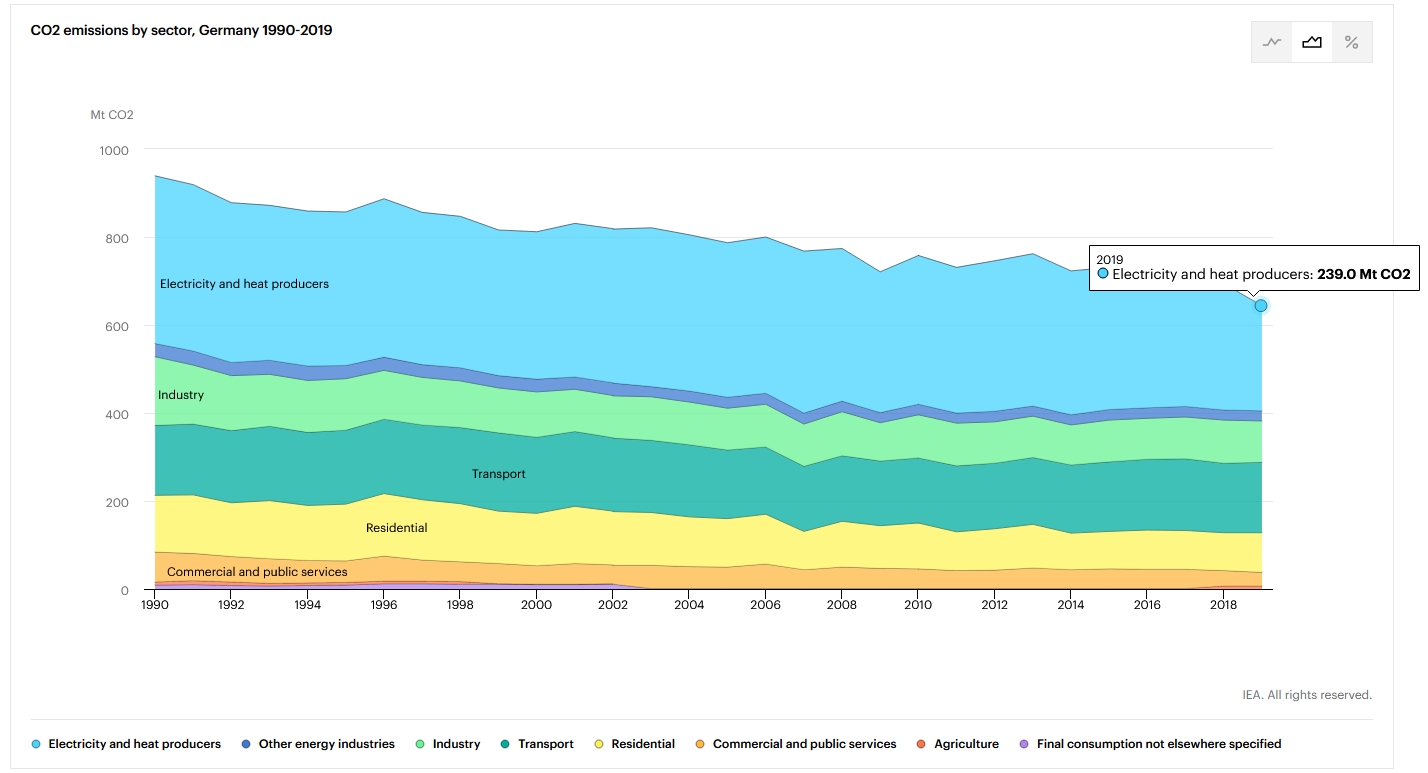Click the 2002 label on the x-axis
The image size is (1428, 773).
pos(613,605)
